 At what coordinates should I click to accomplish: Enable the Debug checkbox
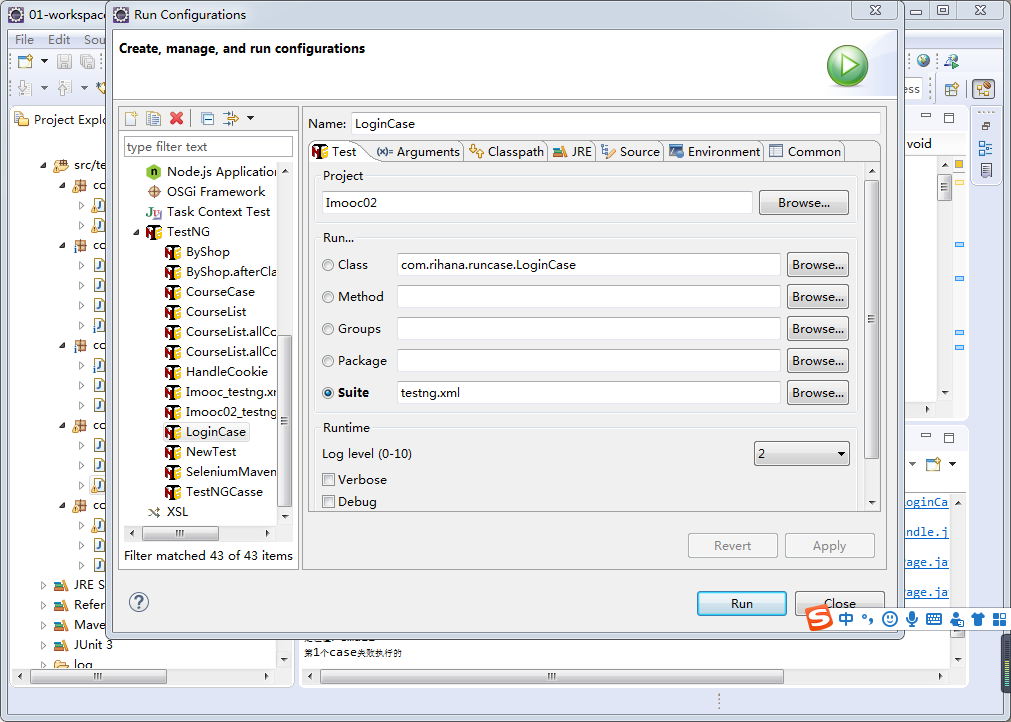pyautogui.click(x=329, y=502)
